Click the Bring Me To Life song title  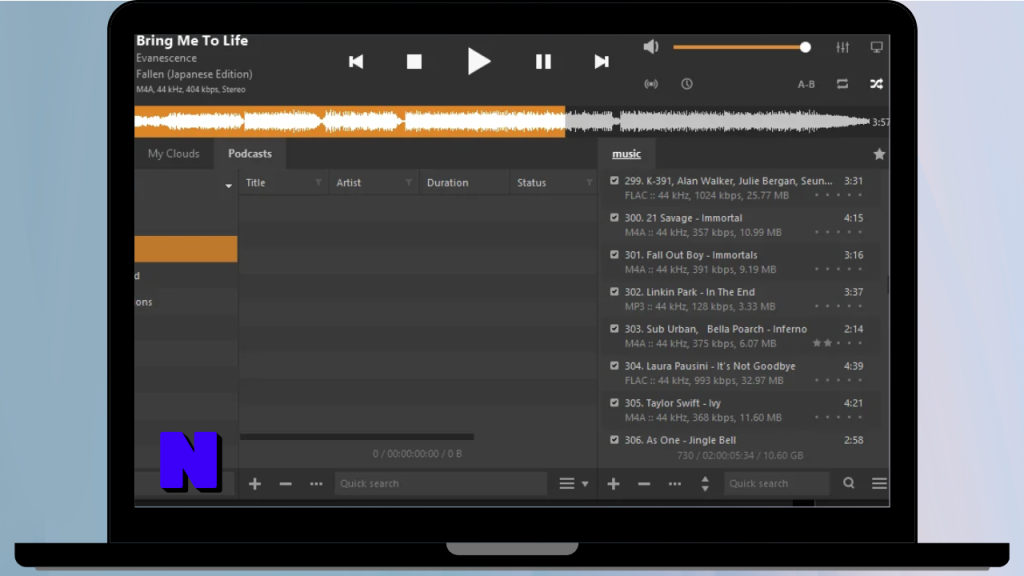pos(192,40)
